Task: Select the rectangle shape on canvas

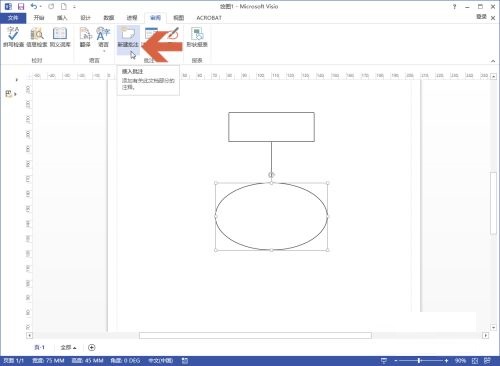Action: (x=271, y=127)
